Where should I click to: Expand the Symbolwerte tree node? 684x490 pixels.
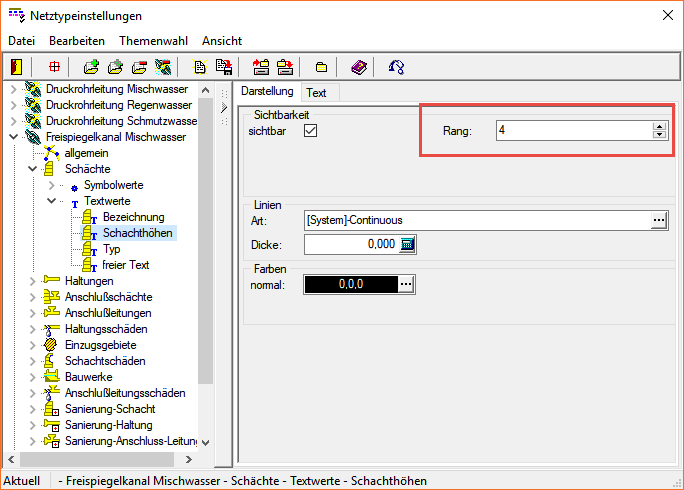click(52, 185)
